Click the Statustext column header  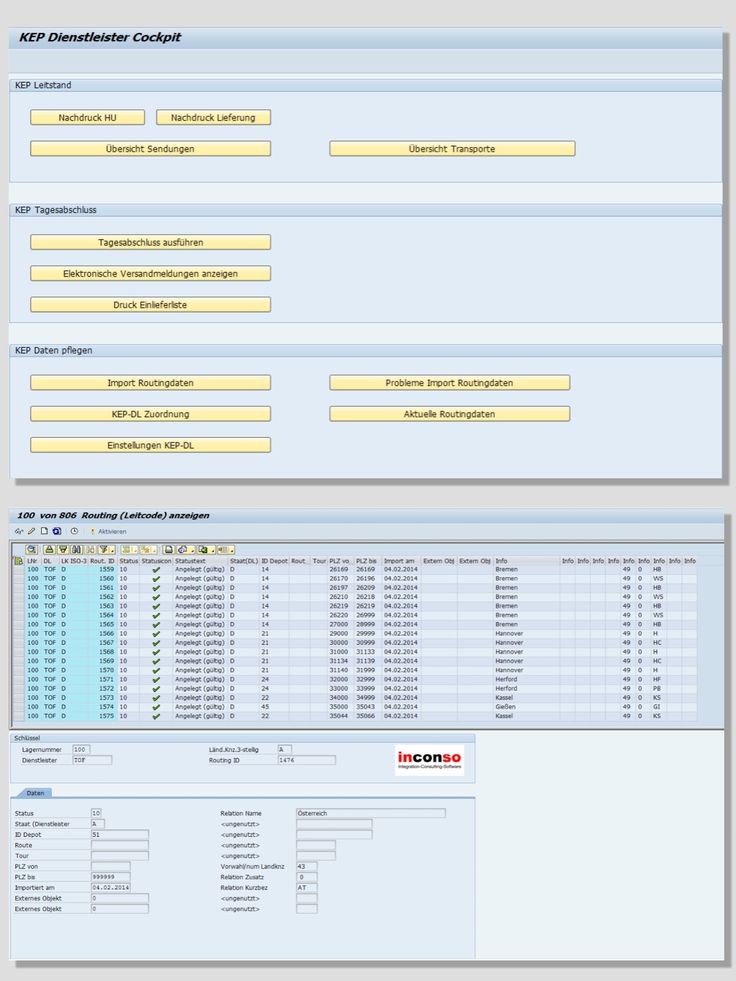click(x=200, y=561)
